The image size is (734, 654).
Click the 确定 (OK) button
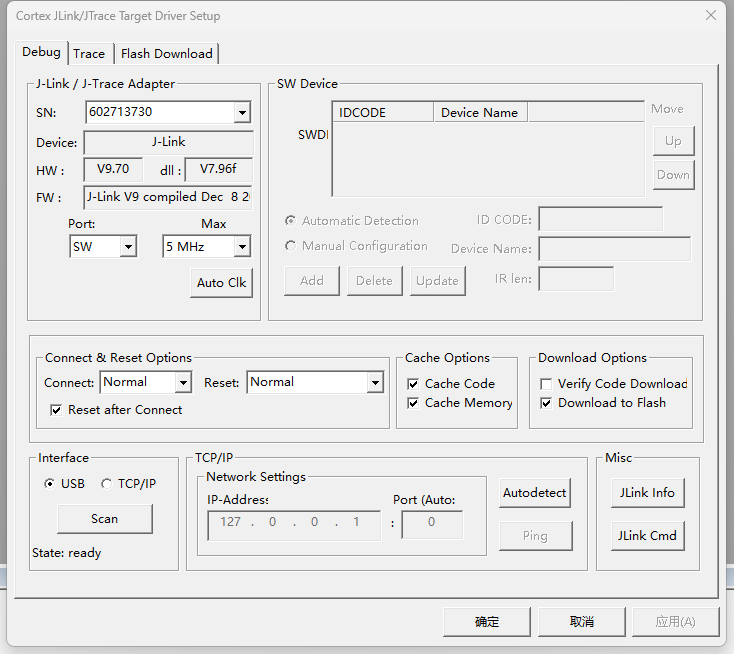click(x=487, y=622)
